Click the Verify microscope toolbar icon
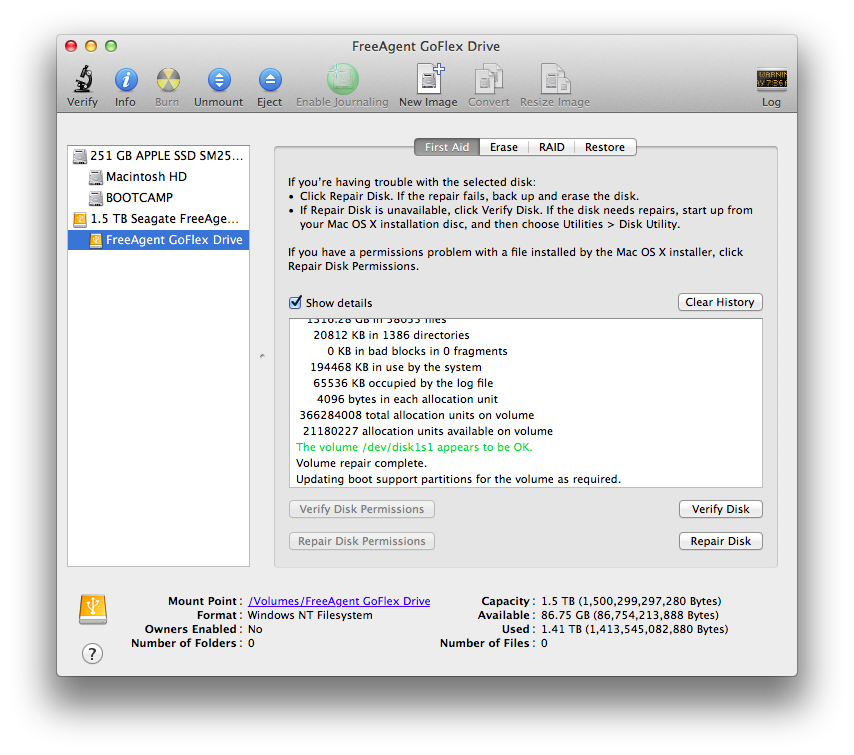854x755 pixels. point(83,80)
